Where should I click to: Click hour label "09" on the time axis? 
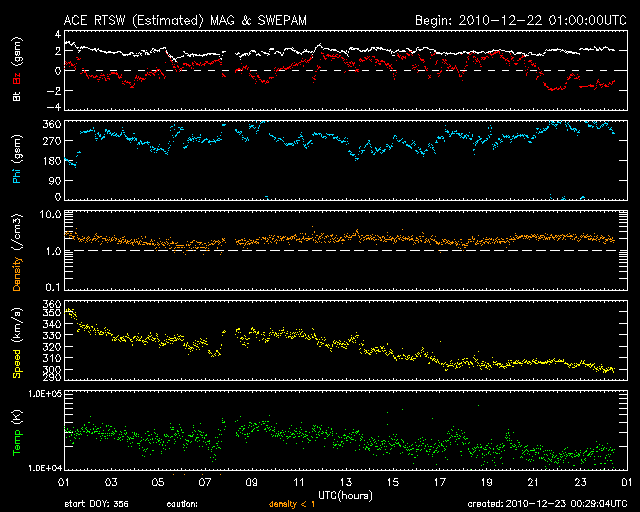[252, 483]
